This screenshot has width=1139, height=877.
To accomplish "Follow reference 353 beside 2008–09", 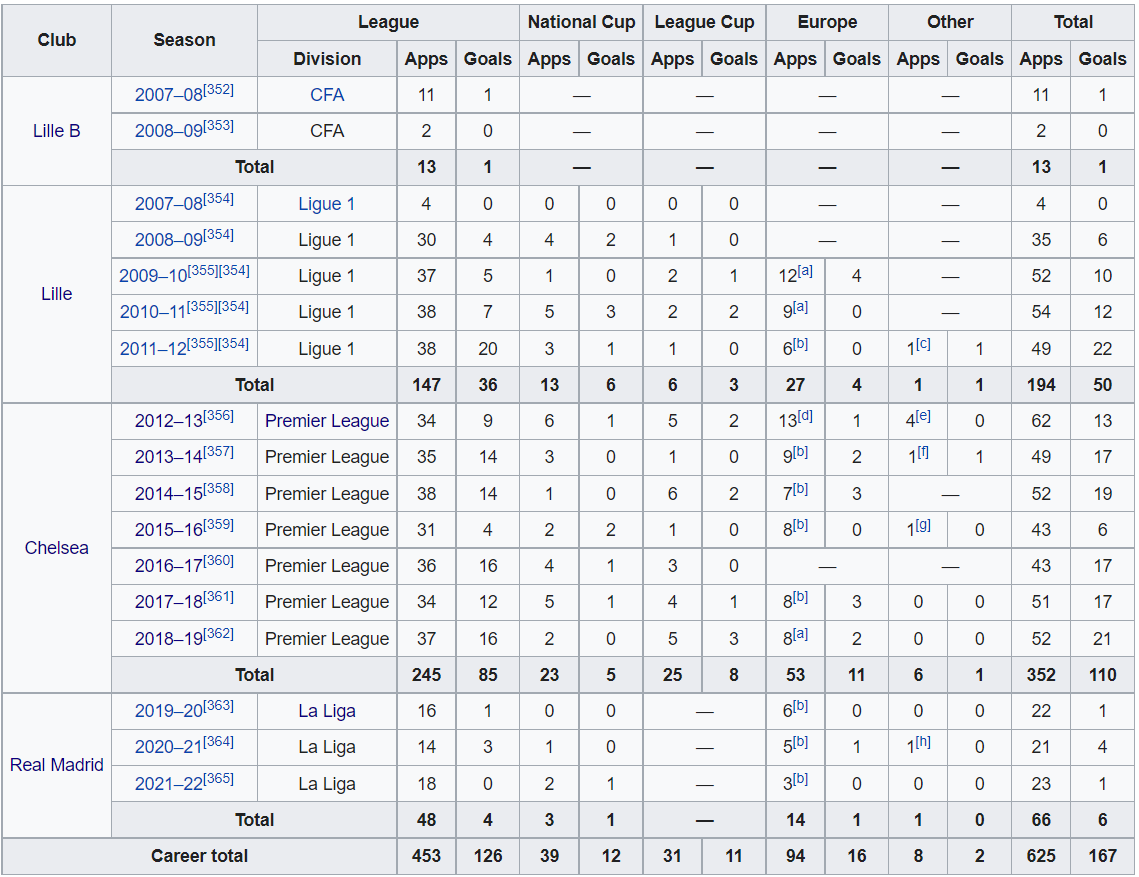I will pyautogui.click(x=219, y=126).
